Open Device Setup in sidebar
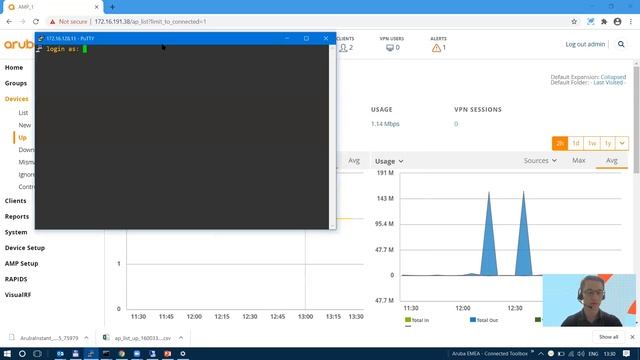Viewport: 640px width, 360px height. (25, 248)
